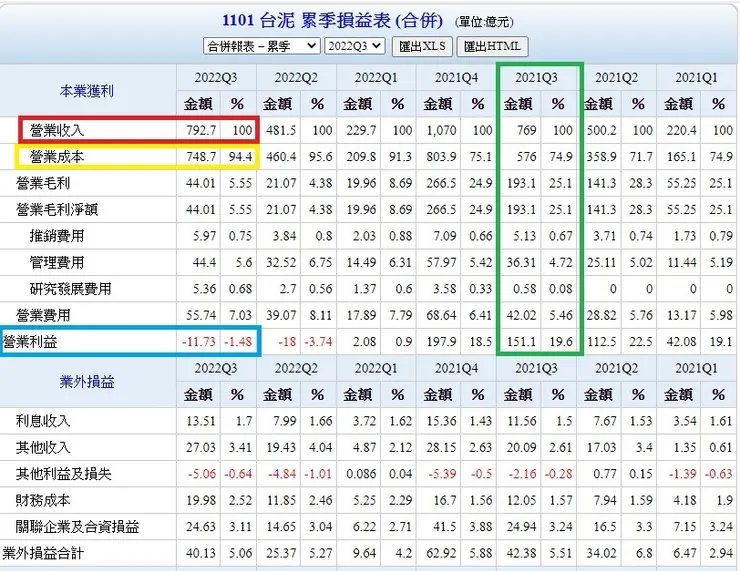Click the top 2022Q1 column header
Viewport: 740px width, 571px height.
[376, 77]
